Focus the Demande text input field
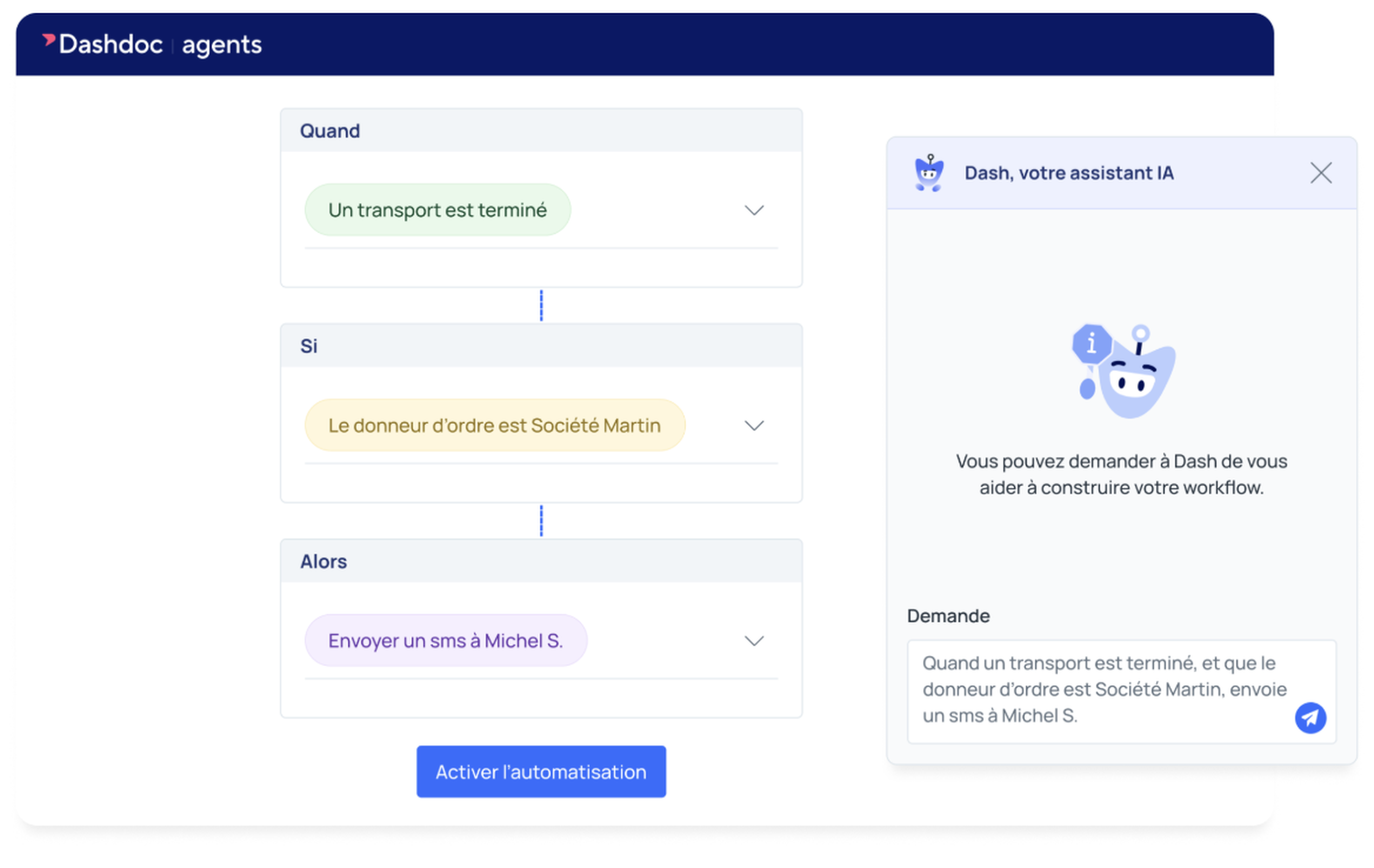 click(x=1121, y=692)
